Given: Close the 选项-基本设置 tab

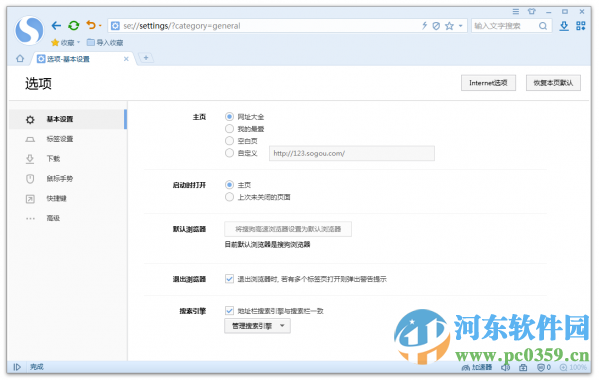Looking at the screenshot, I should [126, 59].
